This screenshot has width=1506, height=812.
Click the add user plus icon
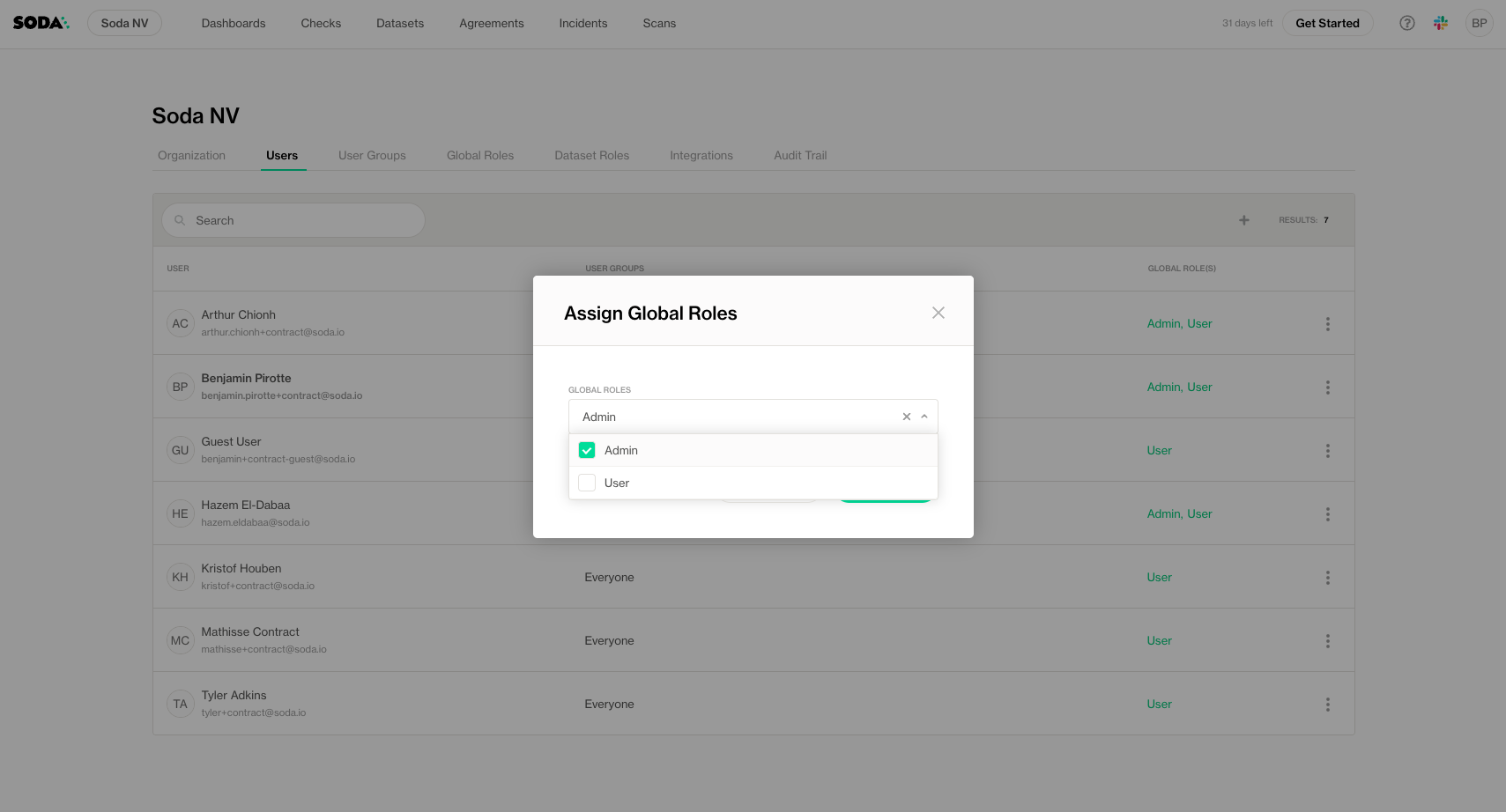[1243, 220]
